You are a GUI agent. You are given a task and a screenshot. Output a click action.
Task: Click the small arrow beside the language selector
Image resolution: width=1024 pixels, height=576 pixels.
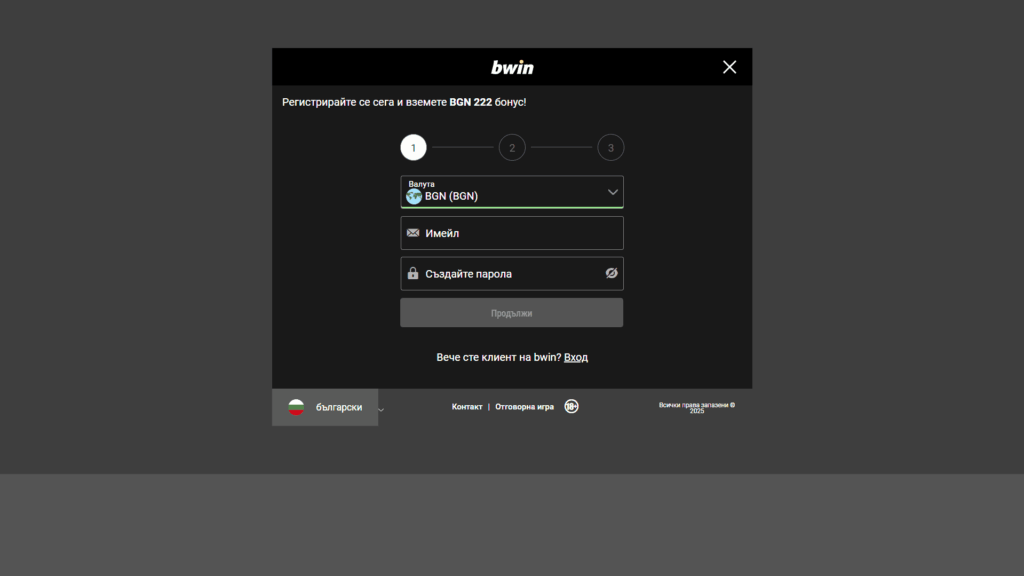pyautogui.click(x=381, y=409)
